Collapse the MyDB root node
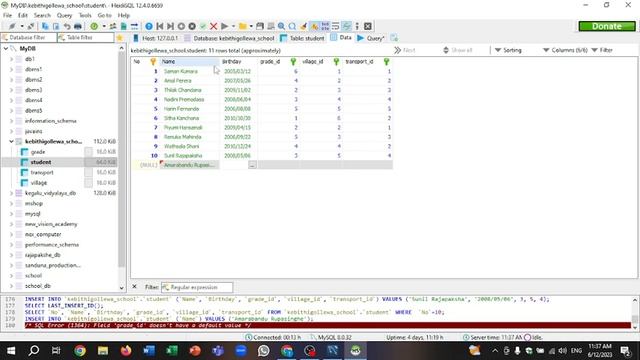Image resolution: width=640 pixels, height=360 pixels. tap(6, 48)
